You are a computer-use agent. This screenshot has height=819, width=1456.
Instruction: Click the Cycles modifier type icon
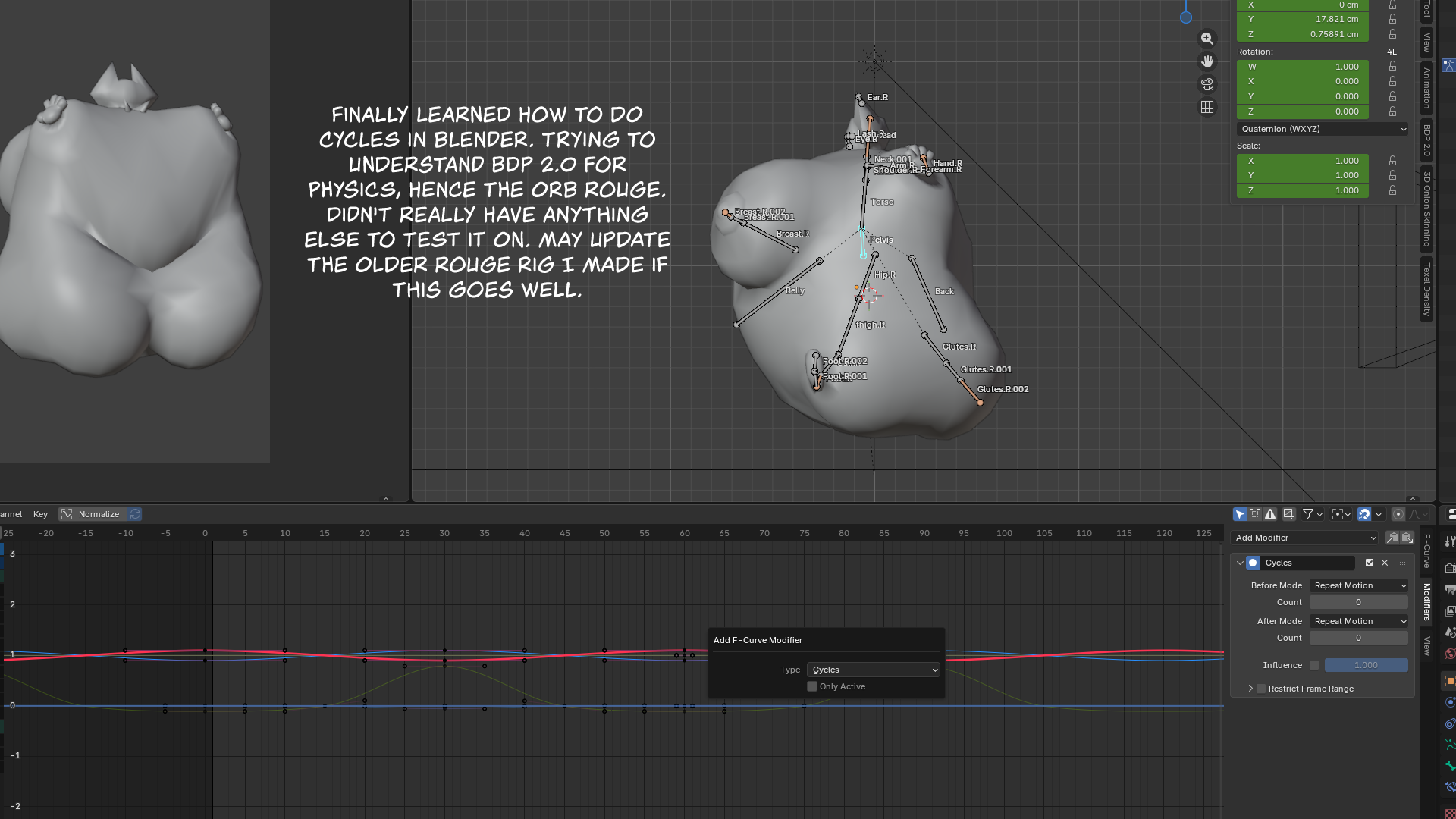1253,563
